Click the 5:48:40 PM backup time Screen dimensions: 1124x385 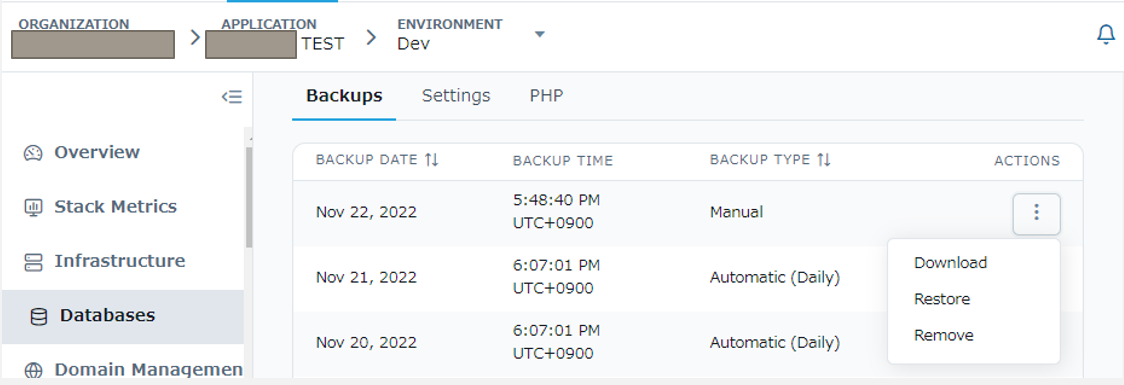pos(557,201)
